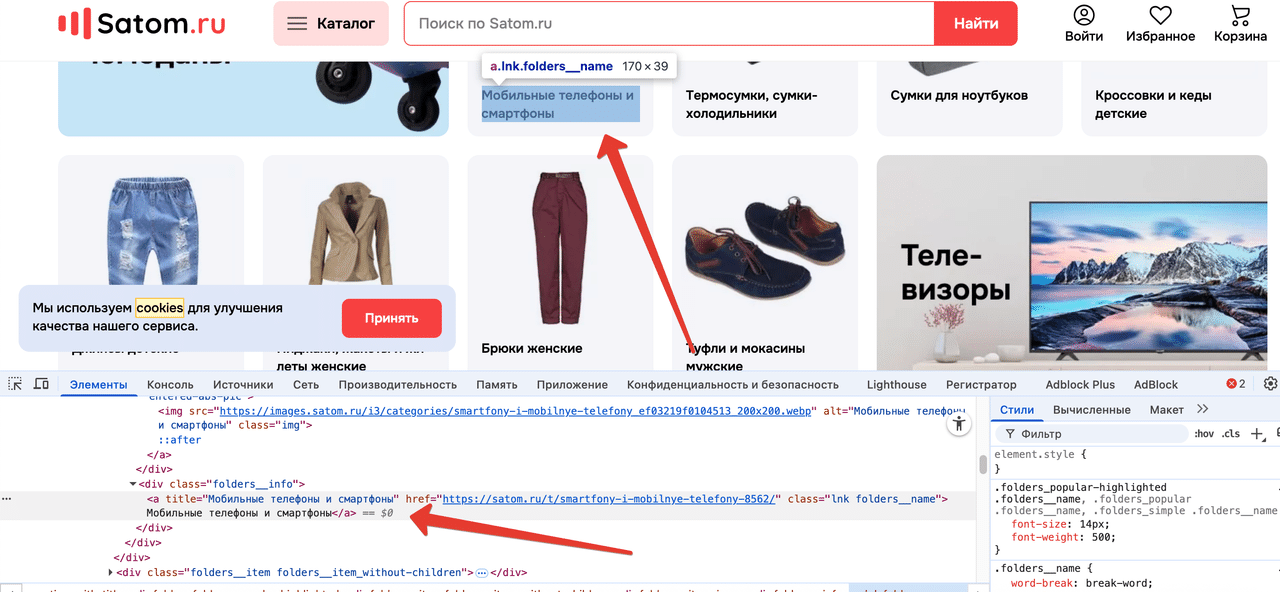Expand the folders__item_without-children div node
Viewport: 1280px width, 592px height.
click(110, 573)
